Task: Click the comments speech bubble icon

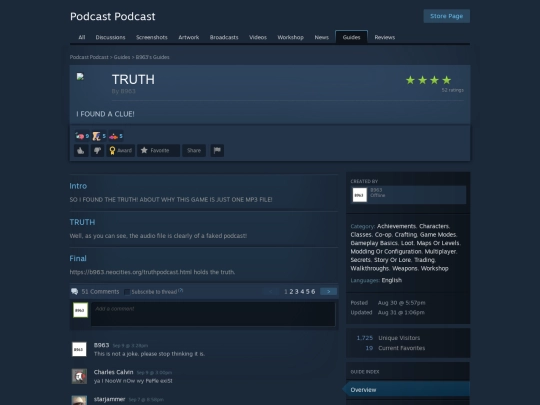Action: [74, 292]
